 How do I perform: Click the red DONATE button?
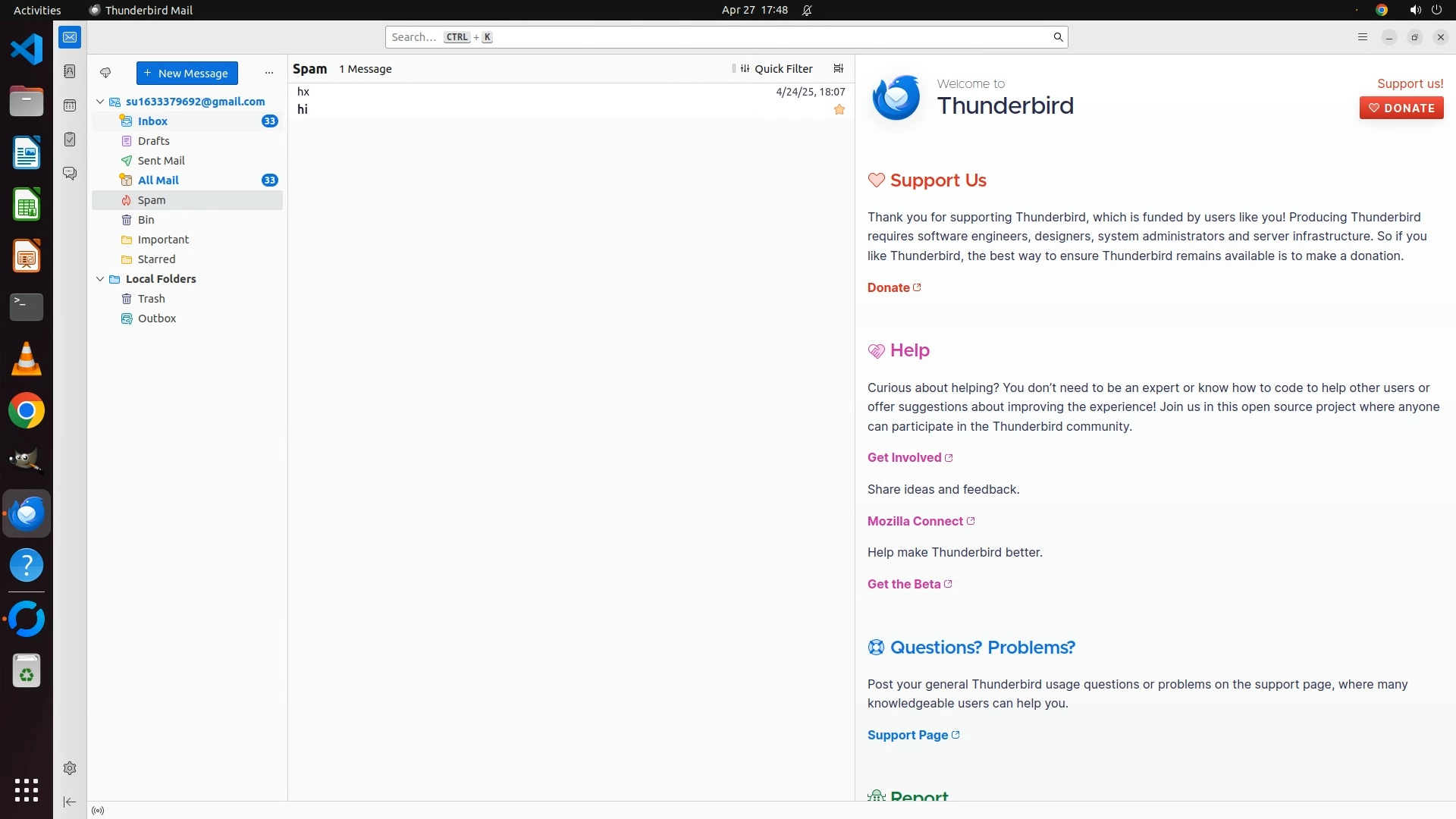click(x=1401, y=108)
